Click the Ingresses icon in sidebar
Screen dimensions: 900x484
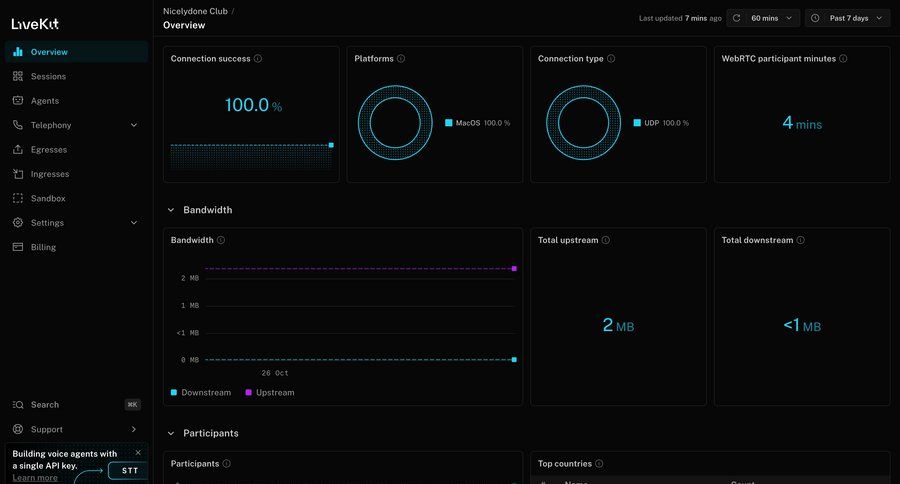tap(18, 174)
